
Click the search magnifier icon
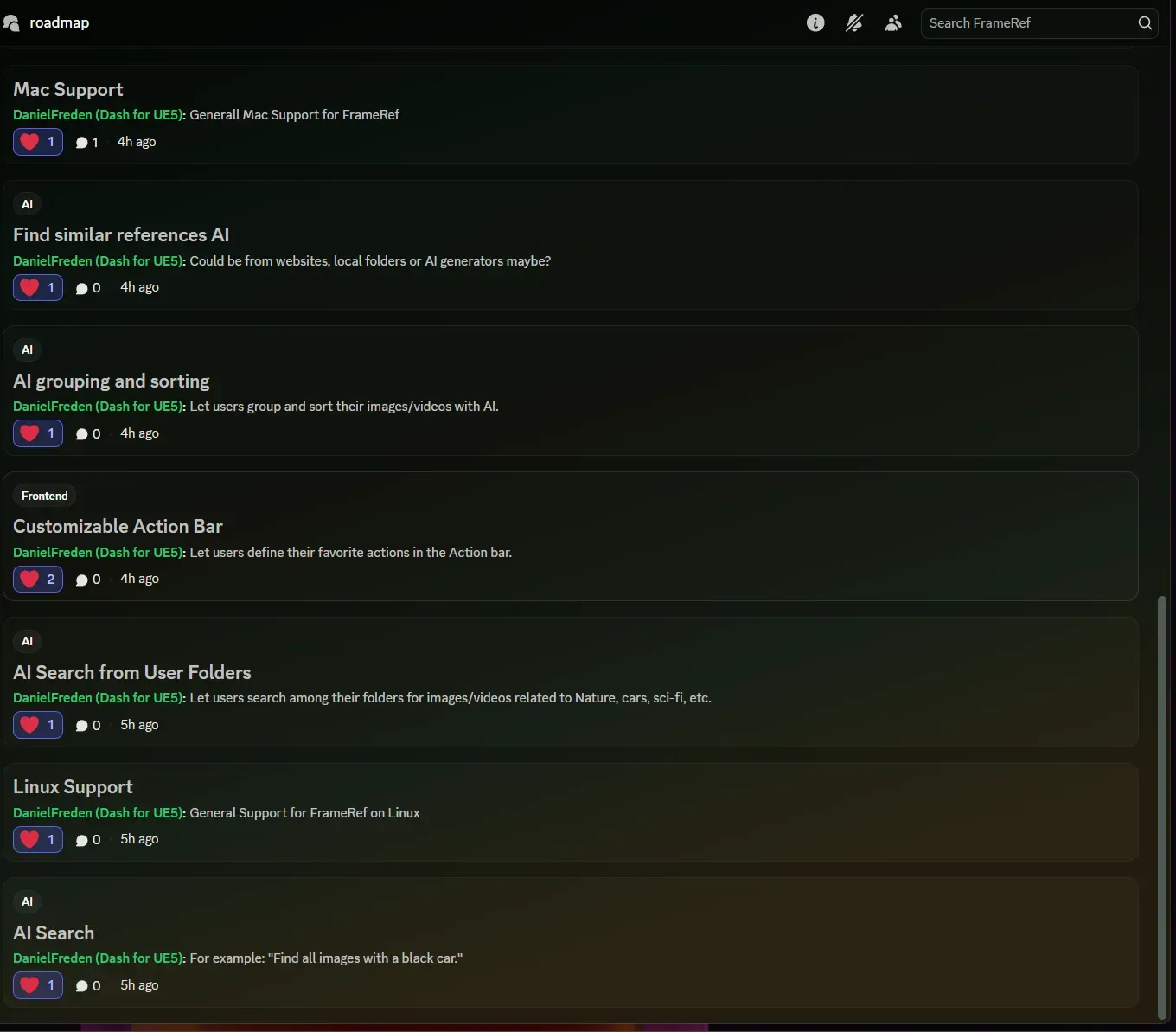pos(1145,23)
